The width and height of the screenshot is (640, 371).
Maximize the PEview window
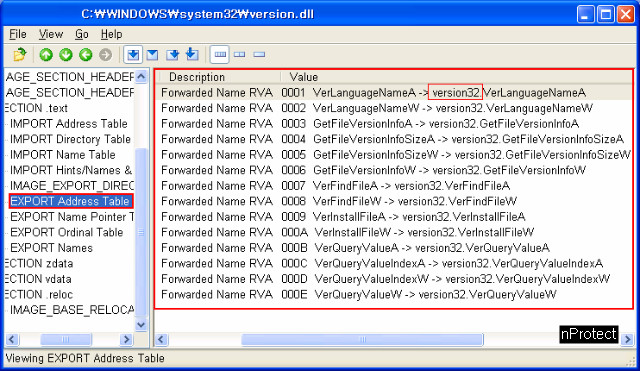pyautogui.click(x=606, y=14)
